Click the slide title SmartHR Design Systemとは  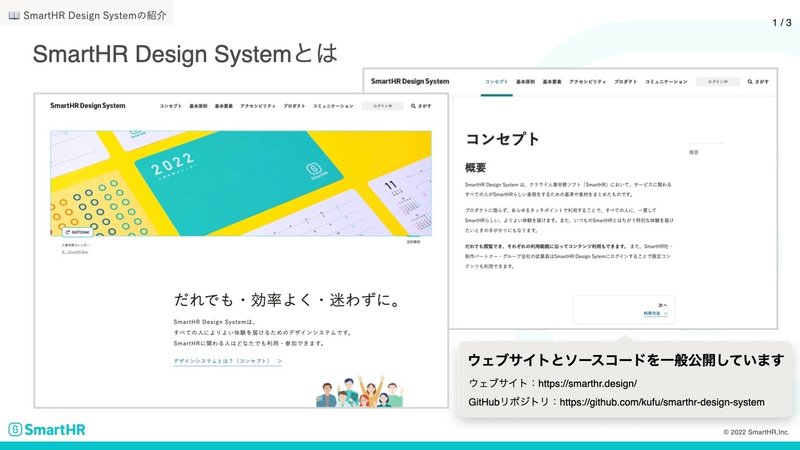[x=185, y=54]
